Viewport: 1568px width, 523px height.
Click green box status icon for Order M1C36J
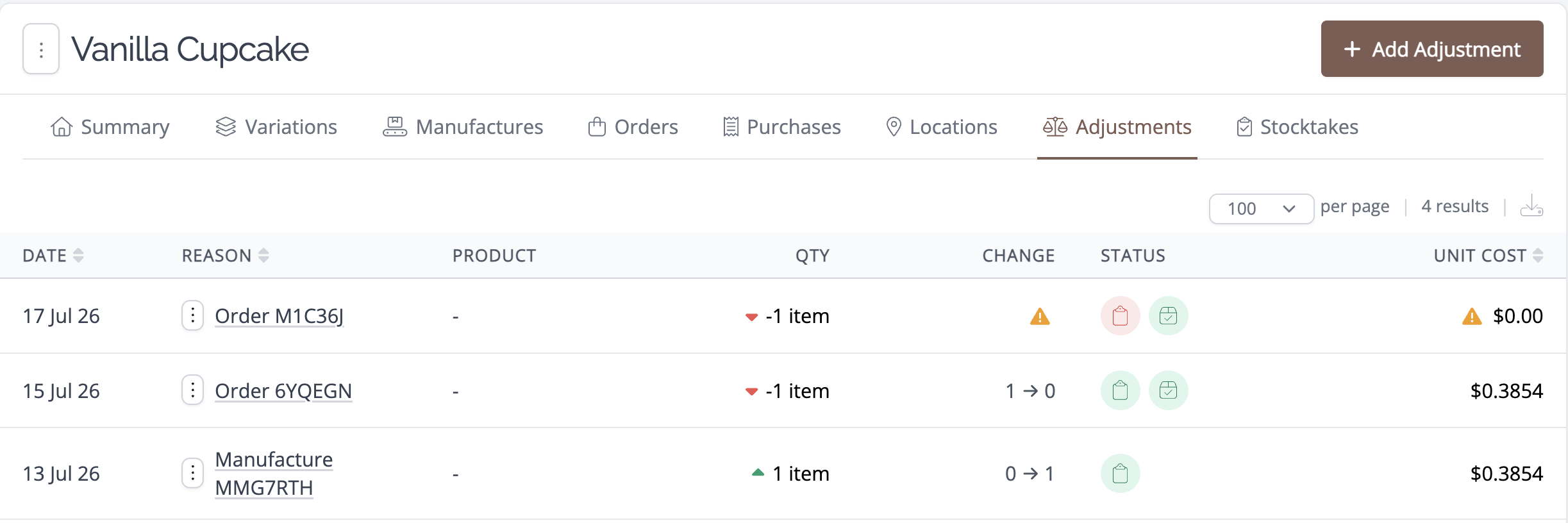pos(1168,316)
